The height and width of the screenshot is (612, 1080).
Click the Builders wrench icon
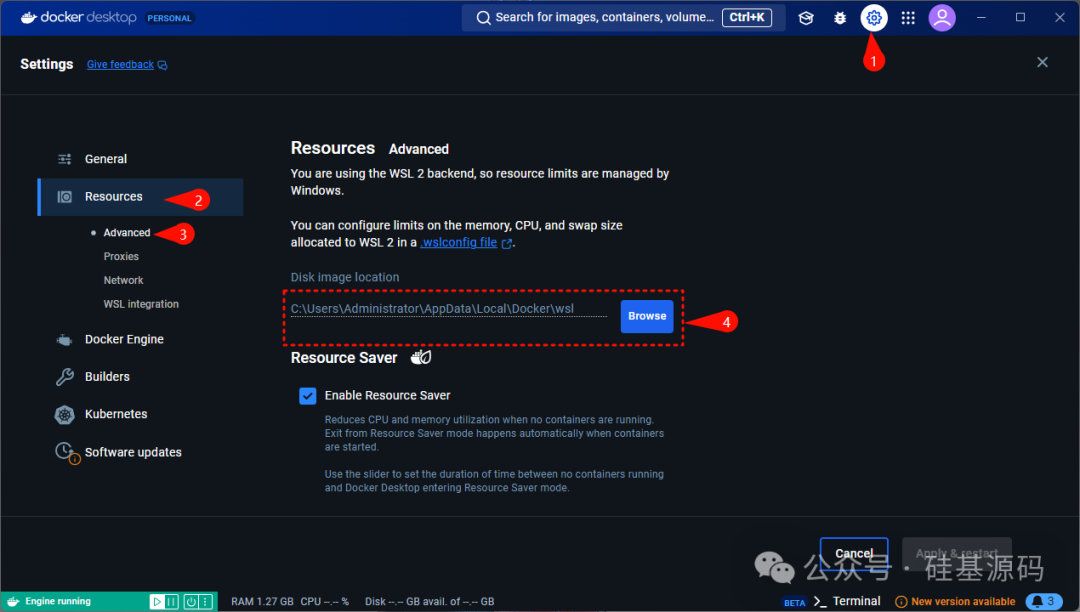64,377
